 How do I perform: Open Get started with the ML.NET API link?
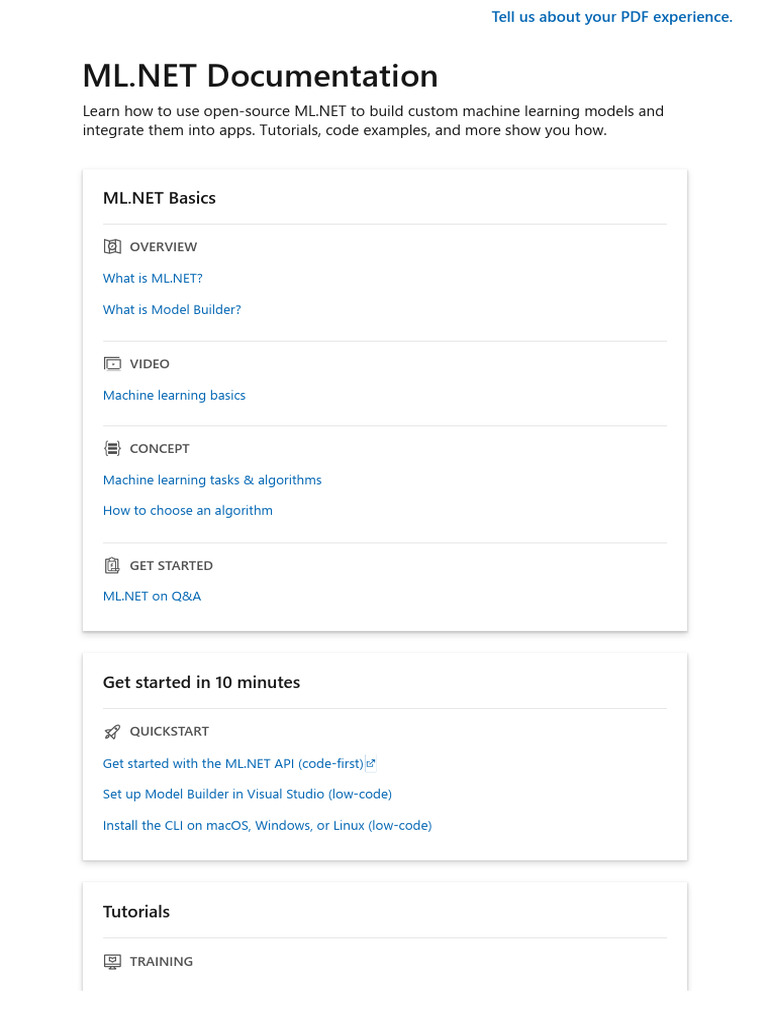233,764
